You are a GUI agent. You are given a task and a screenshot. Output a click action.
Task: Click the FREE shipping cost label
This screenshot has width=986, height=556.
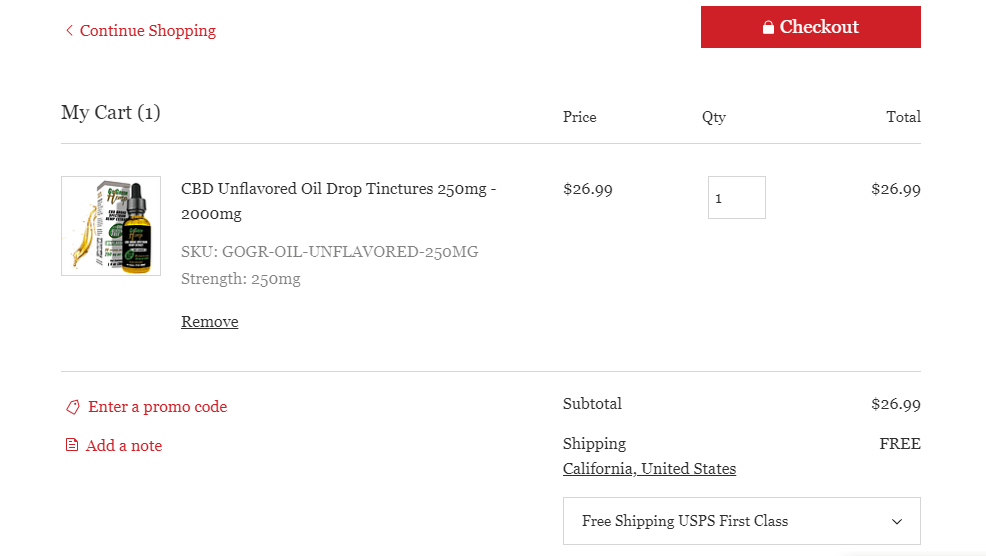[900, 443]
